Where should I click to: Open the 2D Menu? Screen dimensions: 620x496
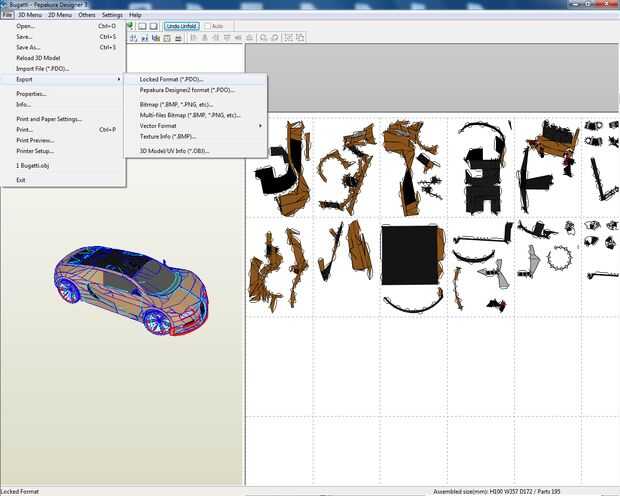(60, 15)
